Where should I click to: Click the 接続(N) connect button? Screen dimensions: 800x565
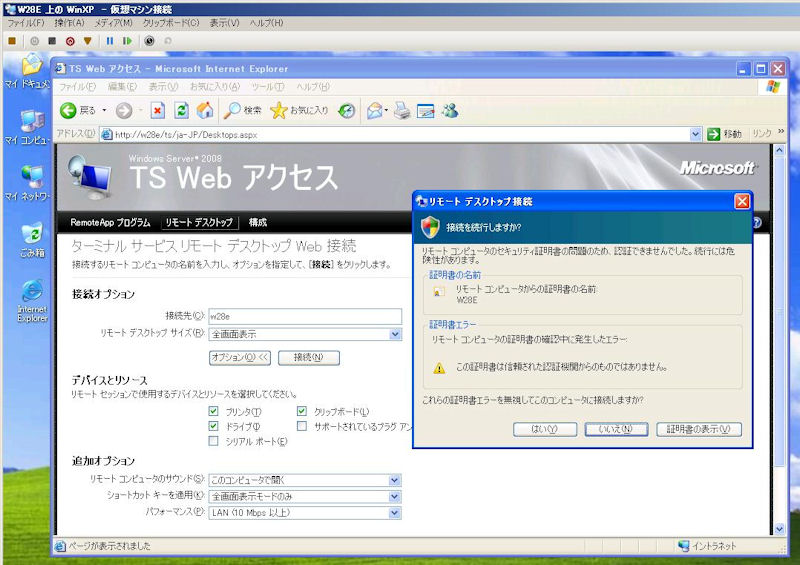tap(309, 357)
